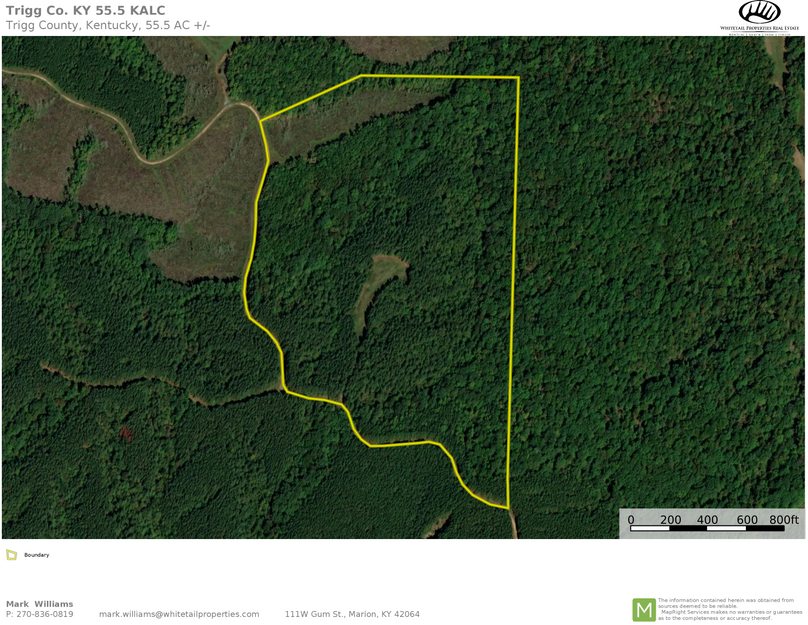Click the Whitetail Properties Real Estate caption
This screenshot has width=808, height=625.
759,28
